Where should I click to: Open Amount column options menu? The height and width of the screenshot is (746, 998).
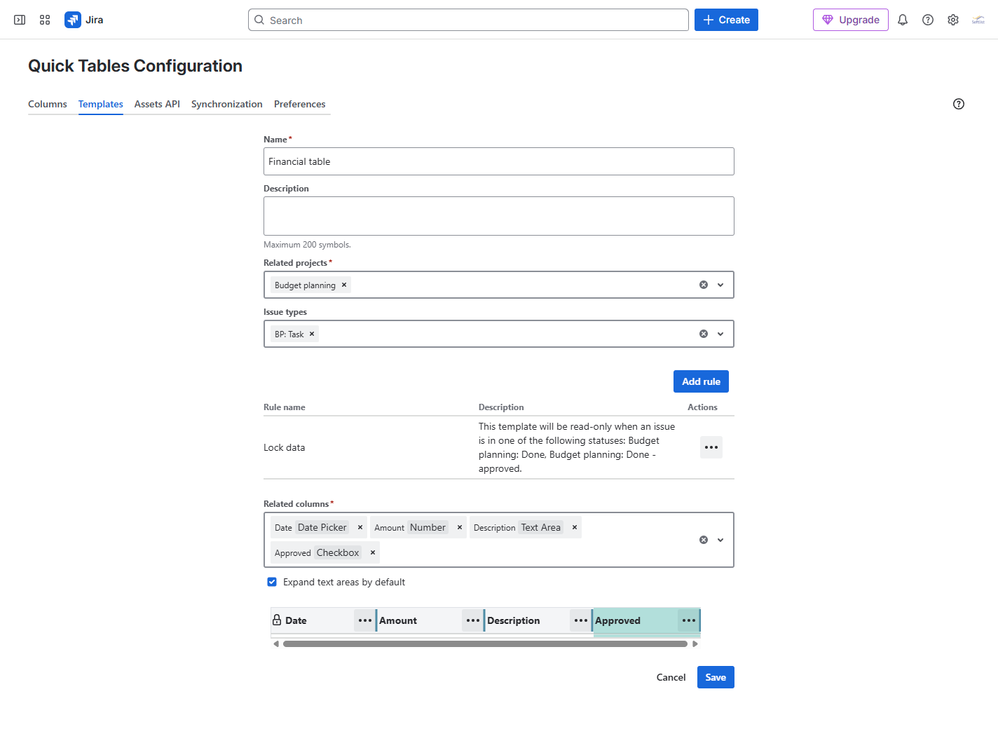coord(473,621)
